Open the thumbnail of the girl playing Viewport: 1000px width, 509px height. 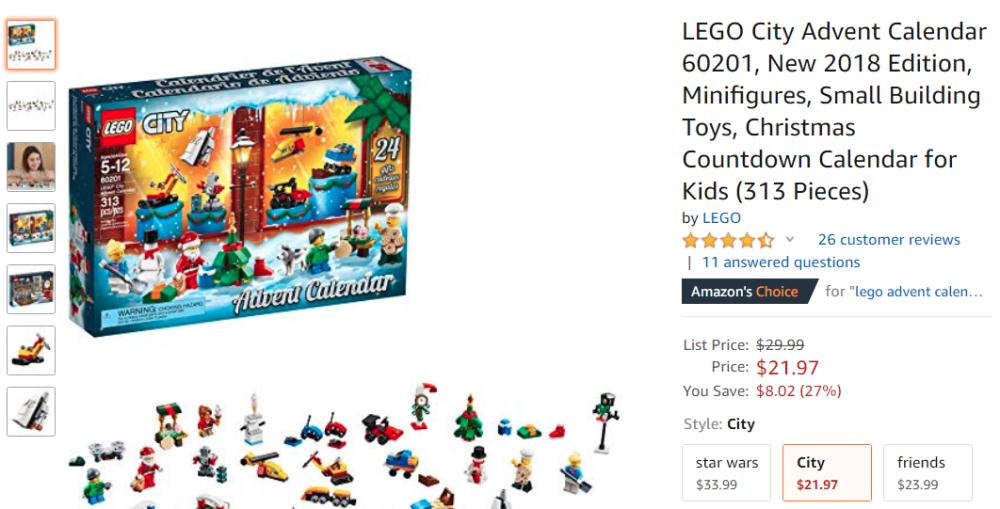(31, 167)
